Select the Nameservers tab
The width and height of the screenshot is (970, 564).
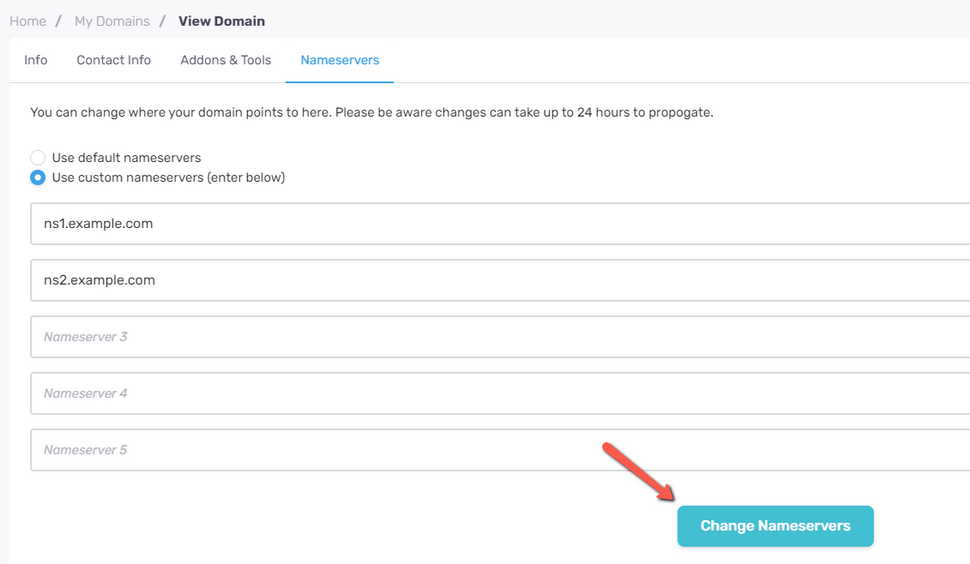pos(340,60)
